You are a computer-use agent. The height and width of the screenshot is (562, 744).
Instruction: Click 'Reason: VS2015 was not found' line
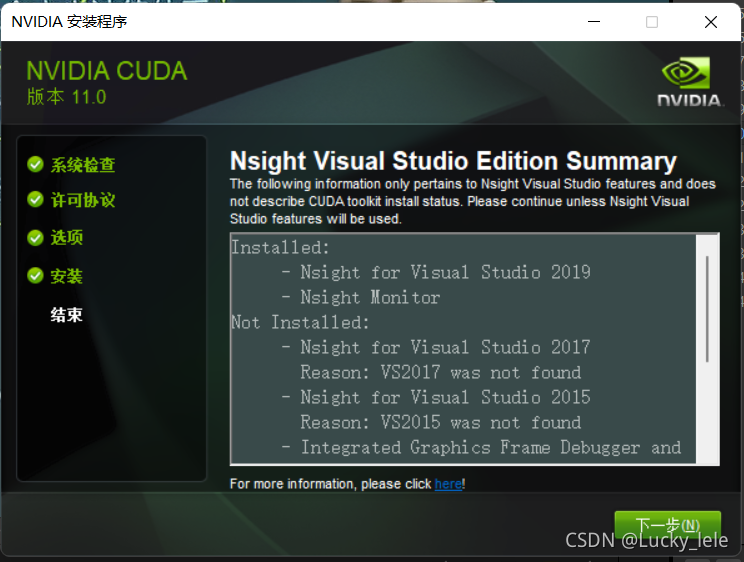coord(441,422)
